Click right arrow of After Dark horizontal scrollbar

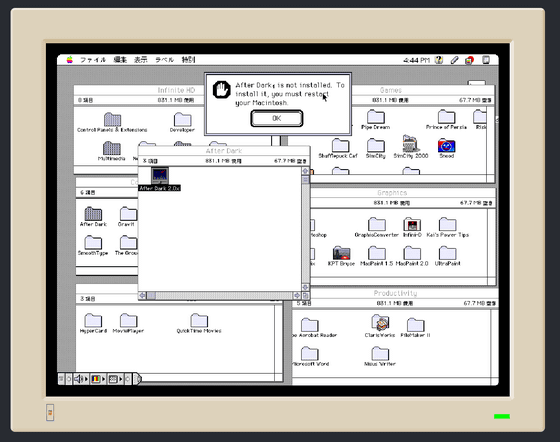297,296
